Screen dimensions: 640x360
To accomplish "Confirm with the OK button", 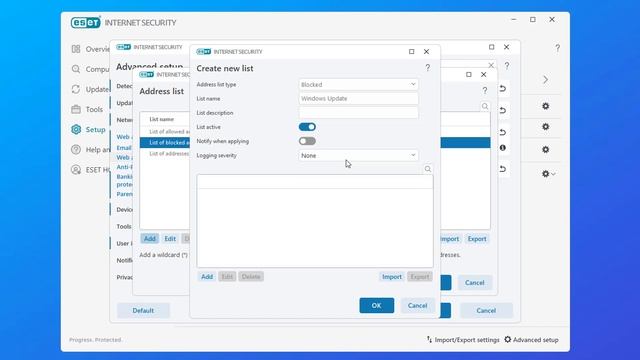I will pyautogui.click(x=376, y=305).
